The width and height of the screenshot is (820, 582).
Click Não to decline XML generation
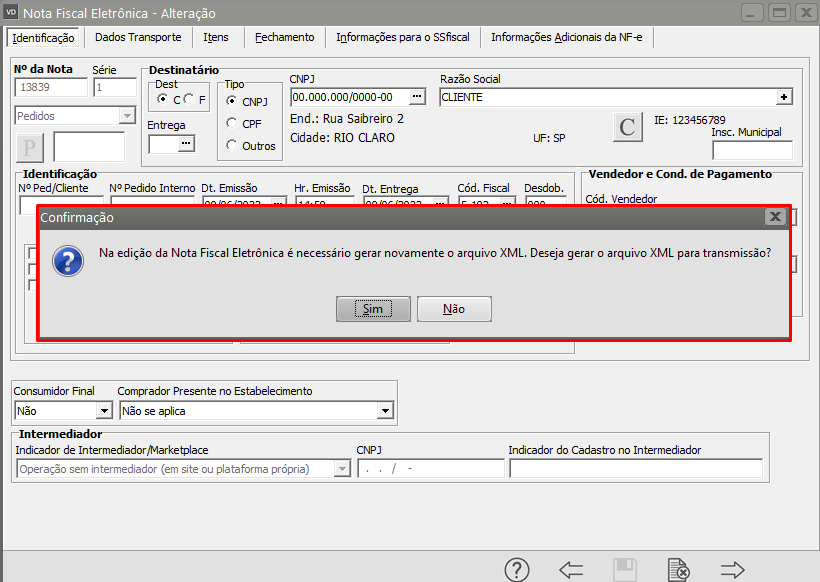454,309
